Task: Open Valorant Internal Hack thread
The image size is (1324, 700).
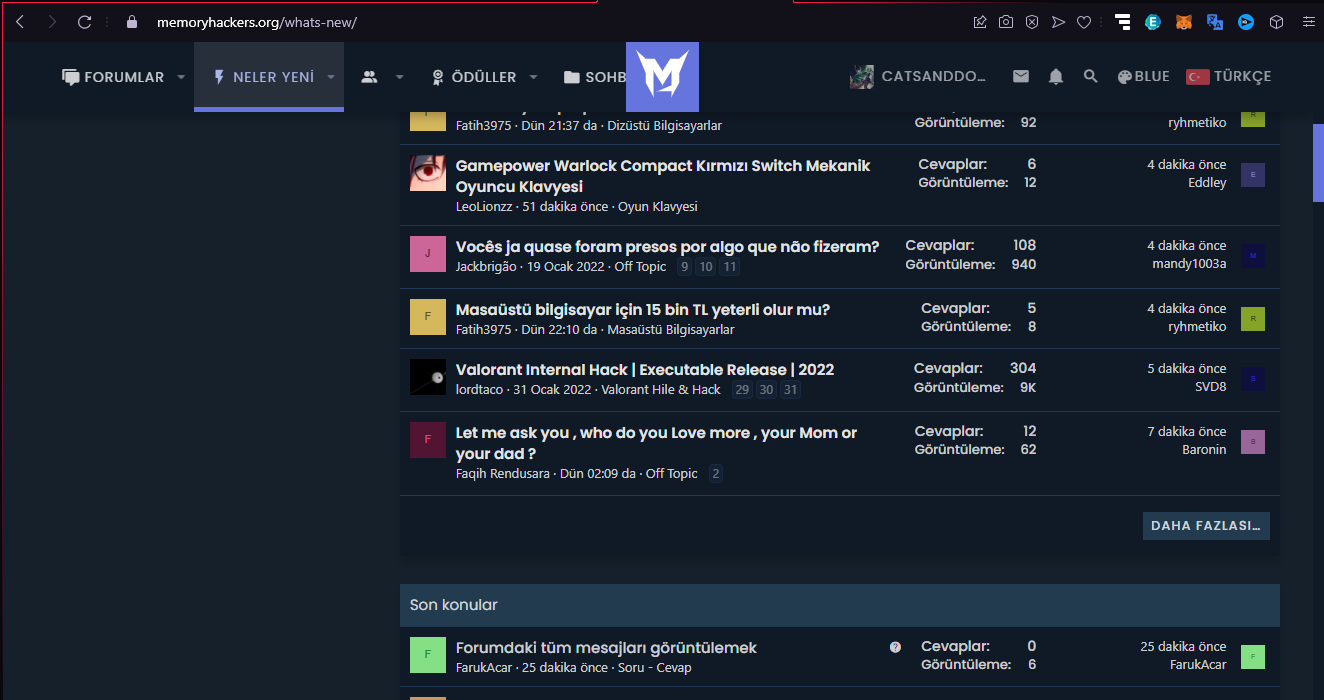Action: point(645,369)
